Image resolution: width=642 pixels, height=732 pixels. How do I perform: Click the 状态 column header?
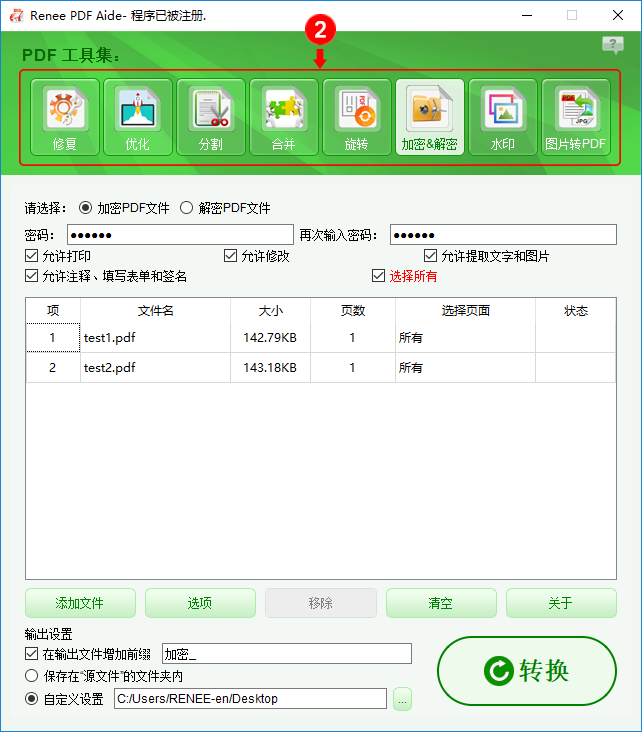pyautogui.click(x=576, y=310)
